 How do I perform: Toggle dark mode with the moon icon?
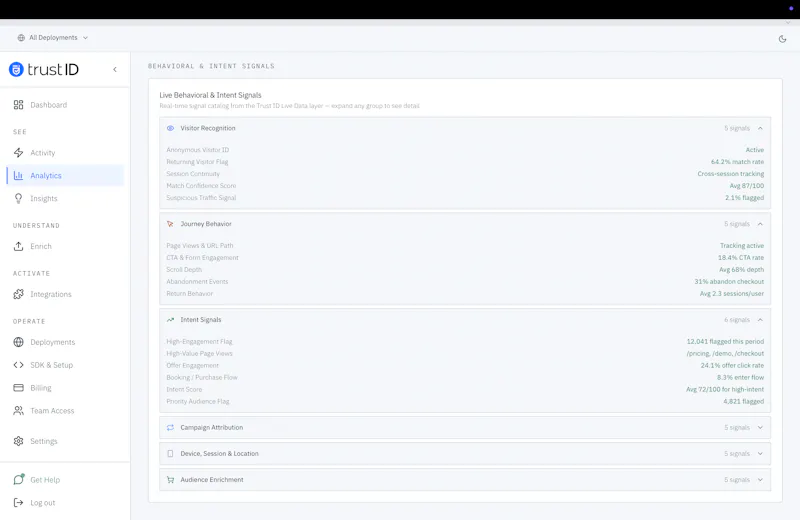click(782, 39)
